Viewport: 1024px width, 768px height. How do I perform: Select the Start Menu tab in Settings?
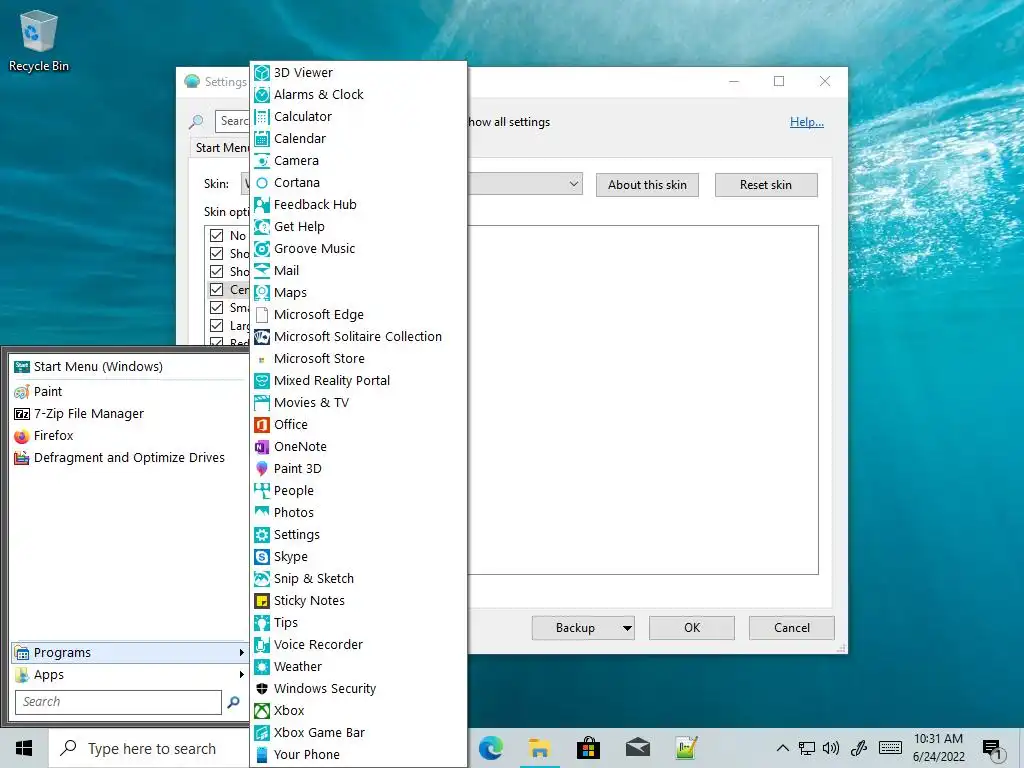click(221, 148)
